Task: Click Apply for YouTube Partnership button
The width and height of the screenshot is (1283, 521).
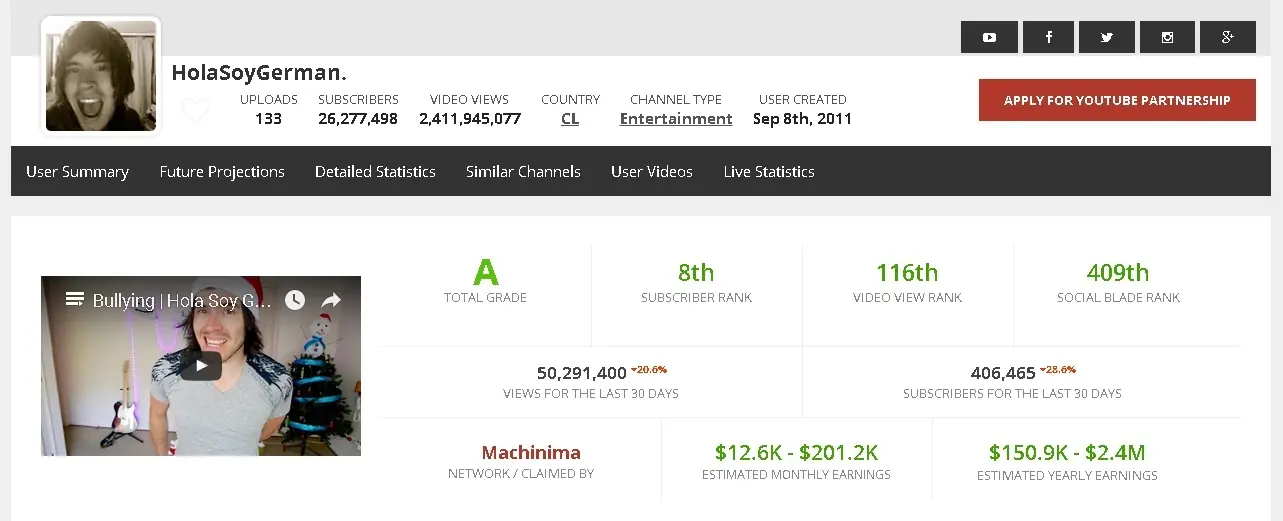Action: point(1117,100)
